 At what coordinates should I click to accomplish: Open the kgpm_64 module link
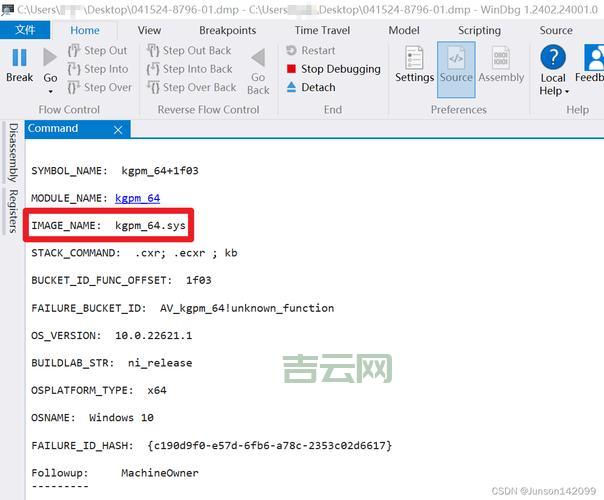pos(137,198)
